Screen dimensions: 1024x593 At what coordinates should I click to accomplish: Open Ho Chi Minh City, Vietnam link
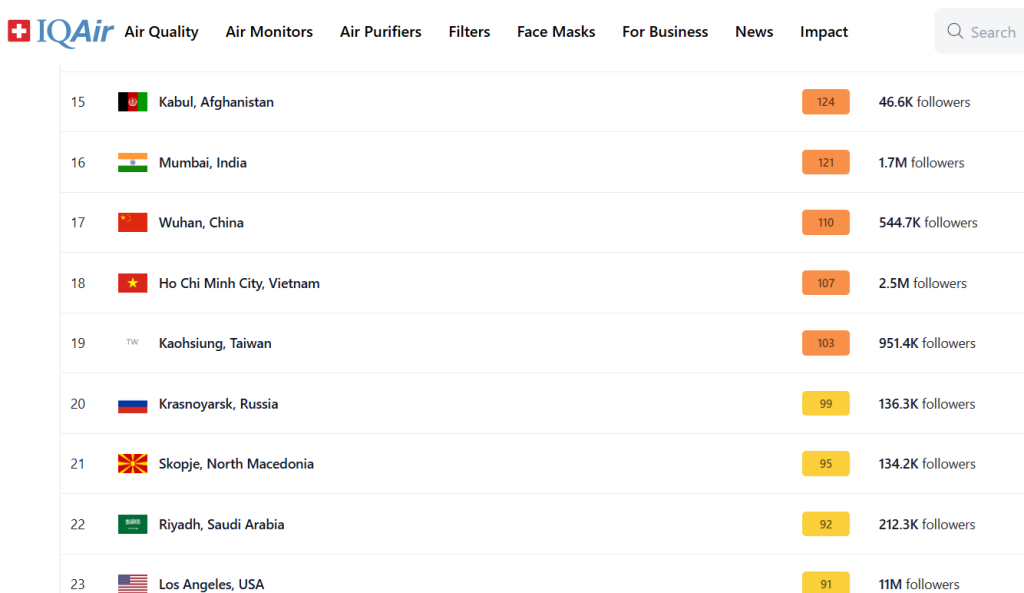[x=239, y=283]
